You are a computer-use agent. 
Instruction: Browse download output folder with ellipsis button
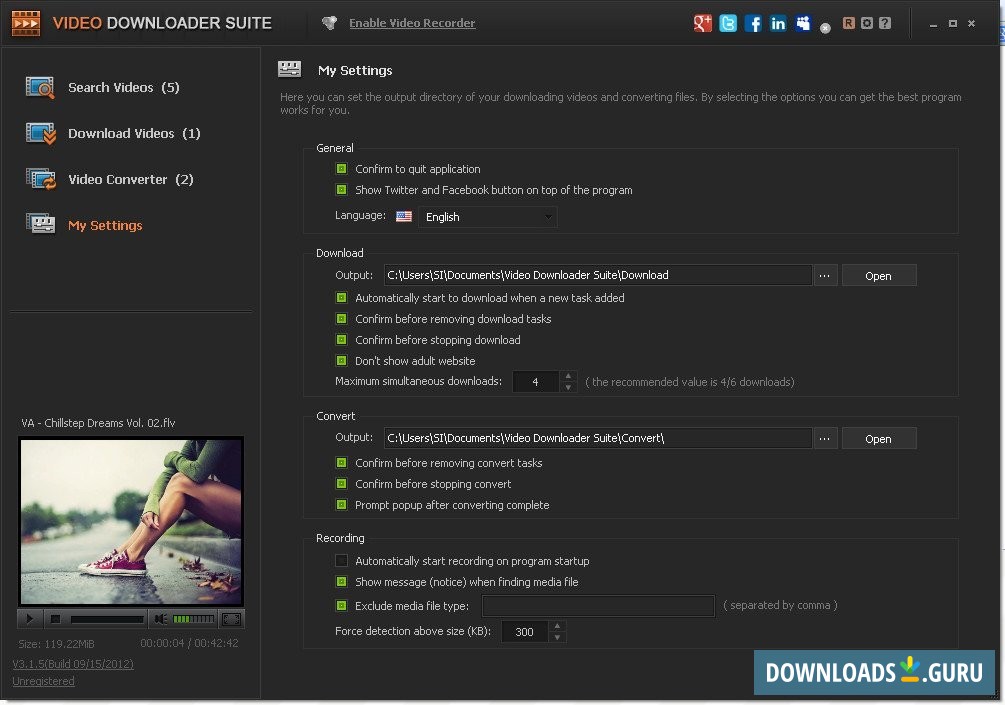825,276
